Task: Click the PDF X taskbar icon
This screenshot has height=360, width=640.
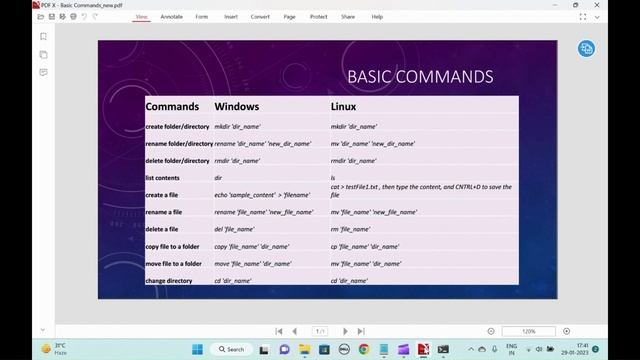Action: (x=423, y=349)
